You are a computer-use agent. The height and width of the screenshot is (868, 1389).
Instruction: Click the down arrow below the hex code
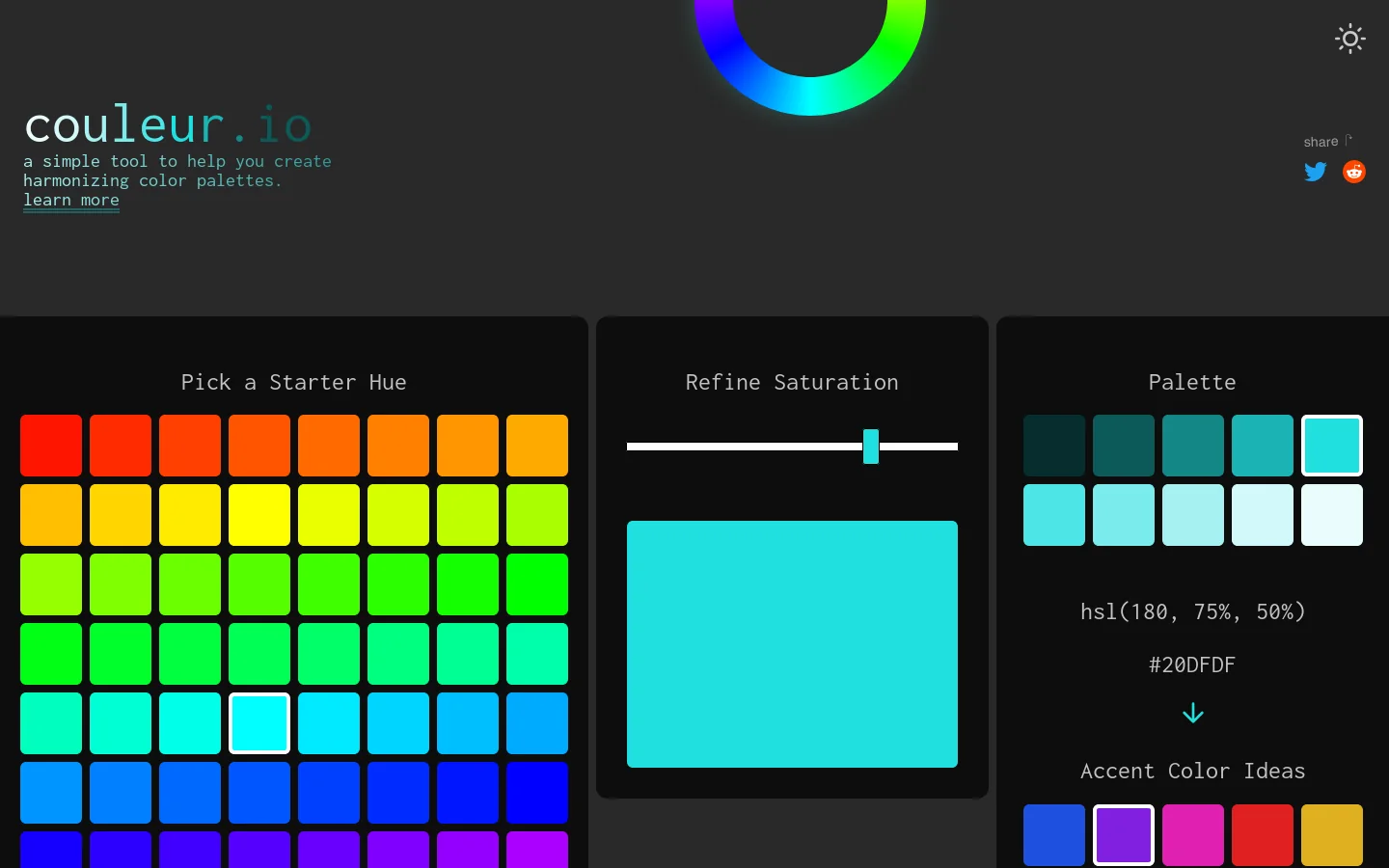(x=1193, y=713)
